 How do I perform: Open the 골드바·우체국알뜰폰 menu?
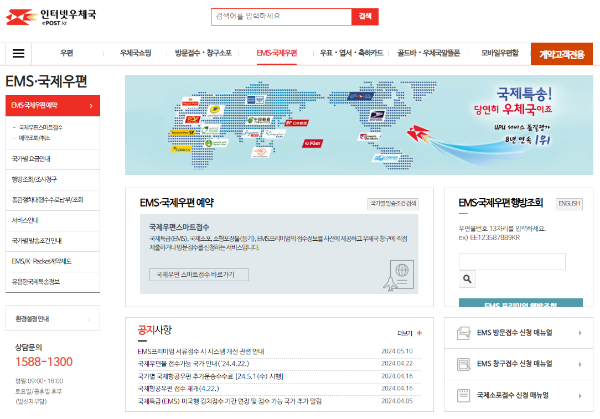tap(429, 53)
